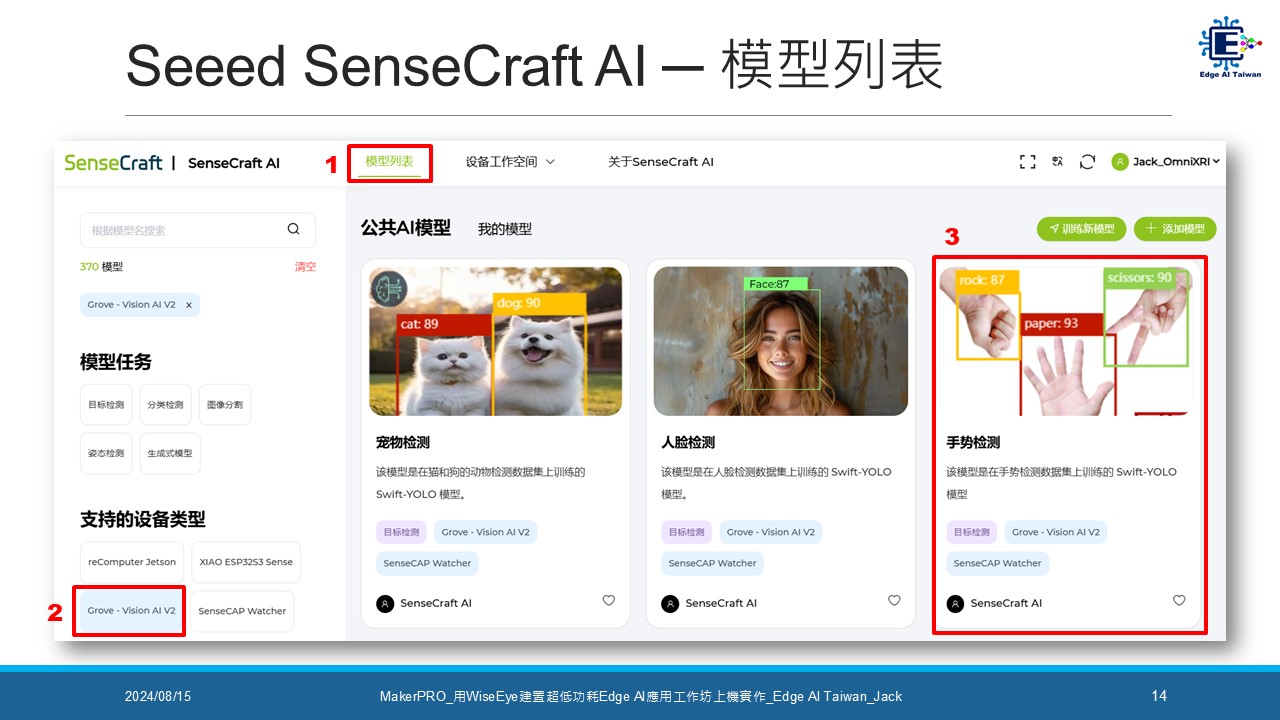Click SenseCraft AI author icon on 手势检测 card
Viewport: 1280px width, 720px height.
point(955,603)
